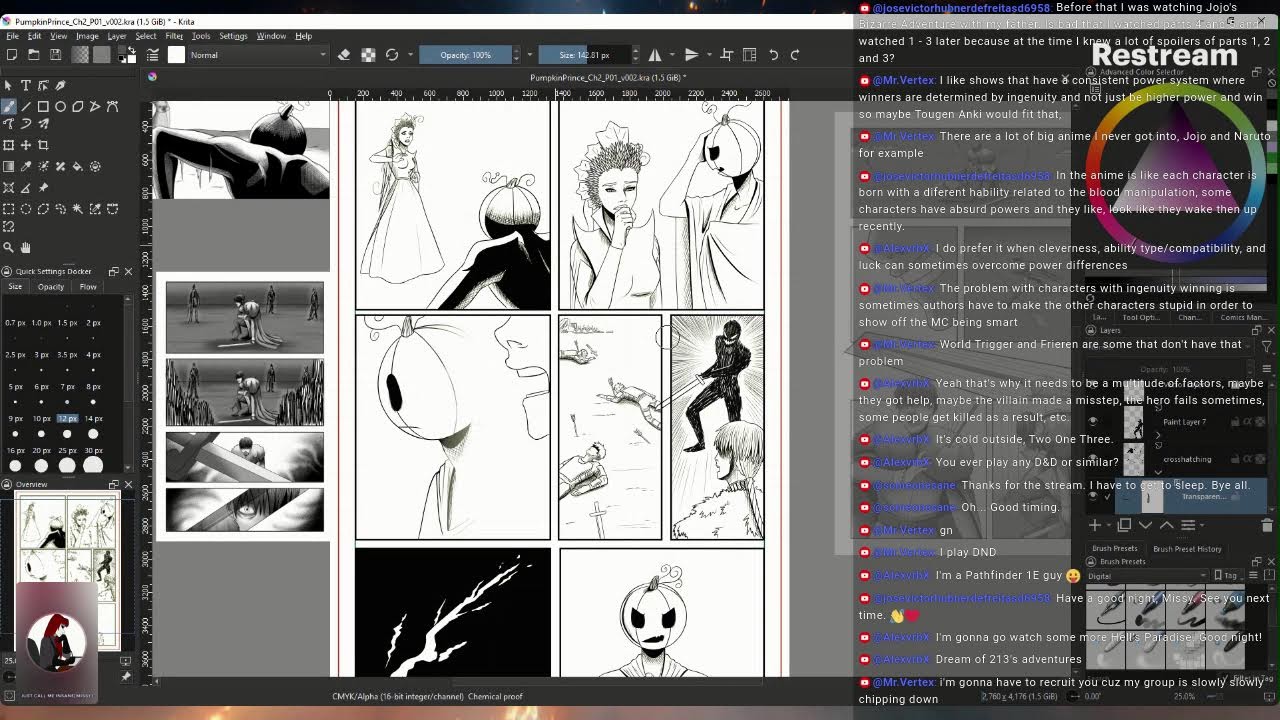
Task: Open the File menu
Action: (x=12, y=36)
